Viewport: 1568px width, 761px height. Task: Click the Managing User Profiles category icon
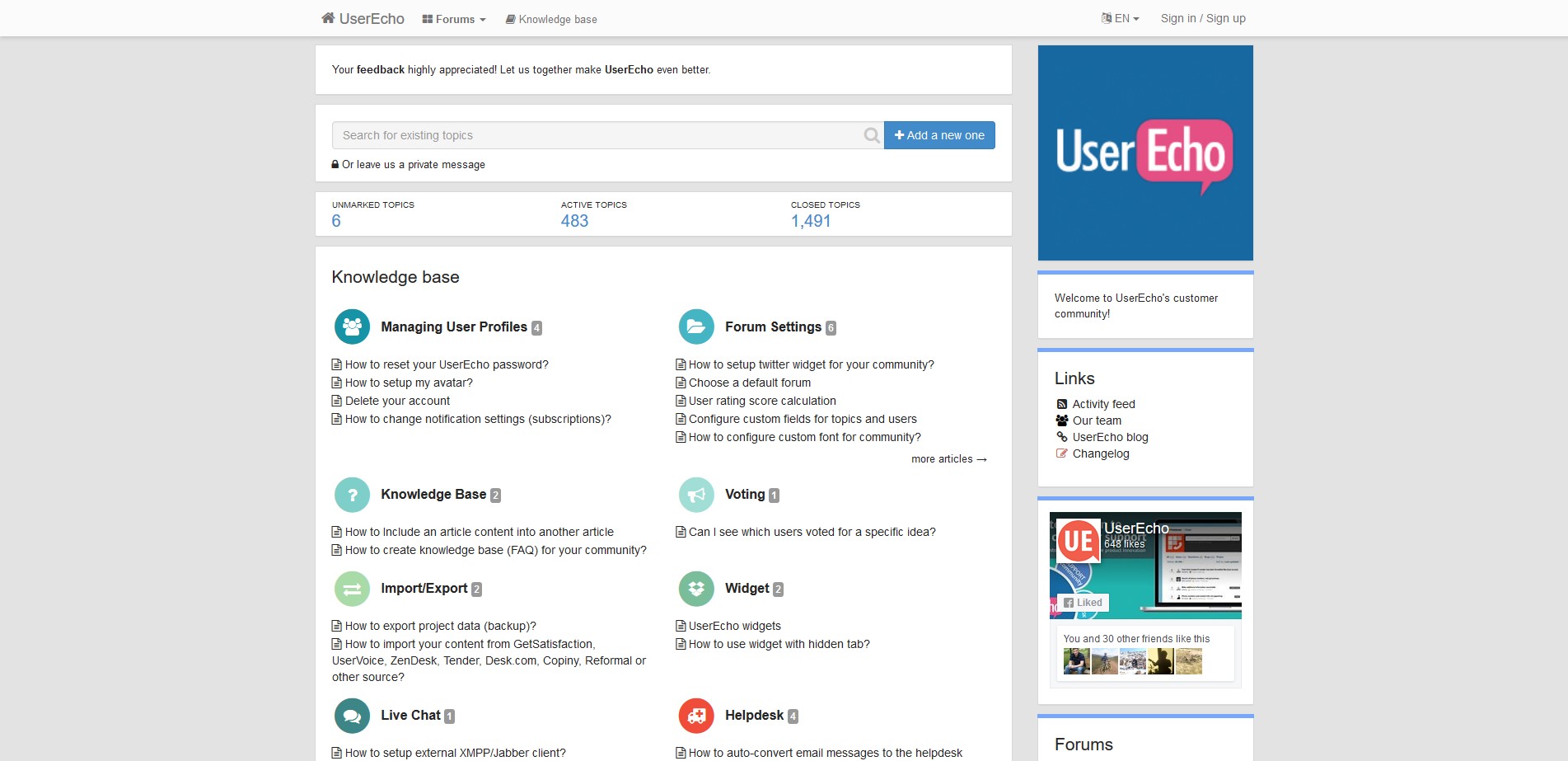coord(352,326)
